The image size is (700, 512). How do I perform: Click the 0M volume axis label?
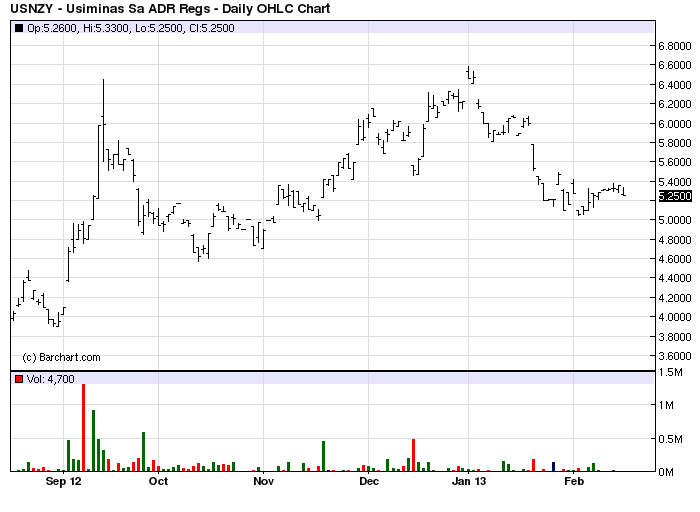[666, 472]
